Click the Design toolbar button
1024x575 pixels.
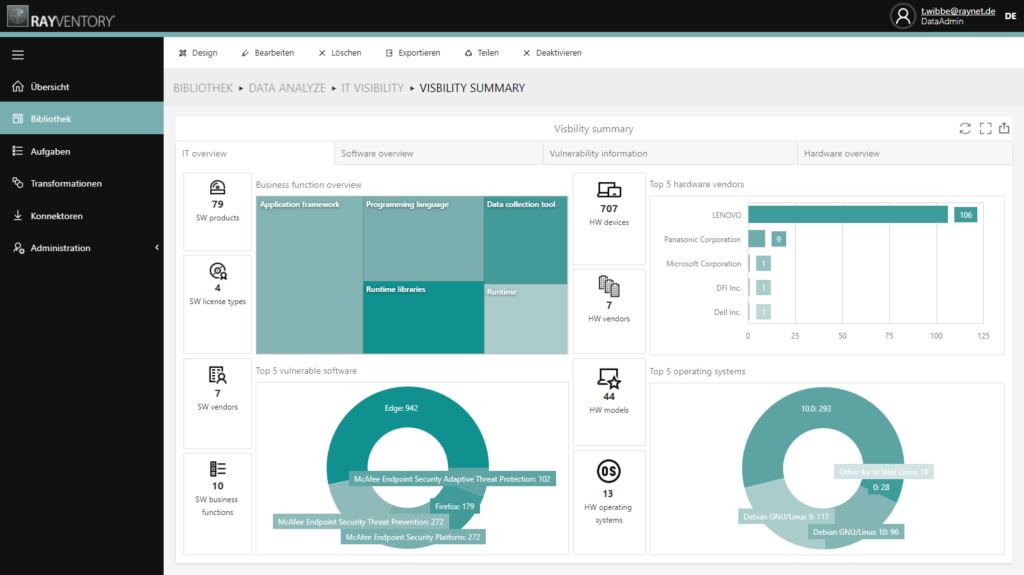198,53
